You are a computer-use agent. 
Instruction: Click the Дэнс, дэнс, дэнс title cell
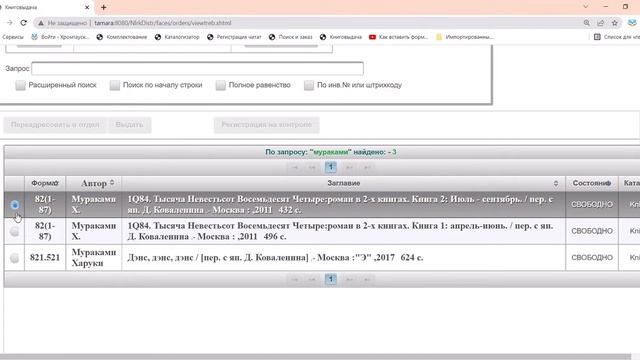pyautogui.click(x=344, y=258)
